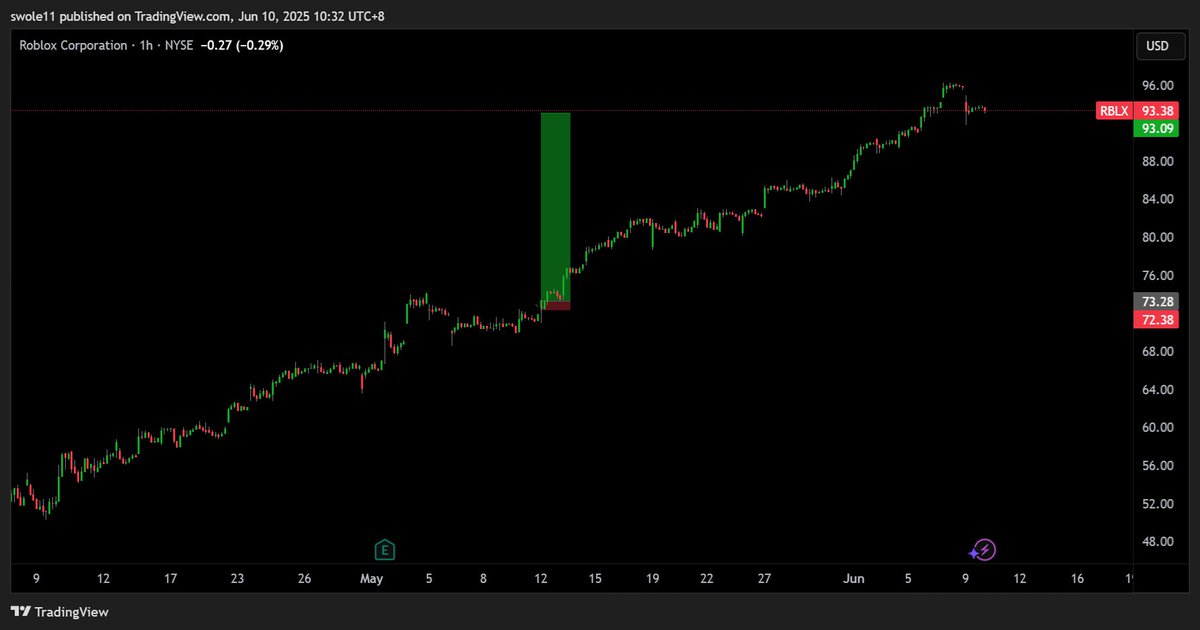Image resolution: width=1200 pixels, height=630 pixels.
Task: Click the purple lightning event icon
Action: [x=985, y=549]
